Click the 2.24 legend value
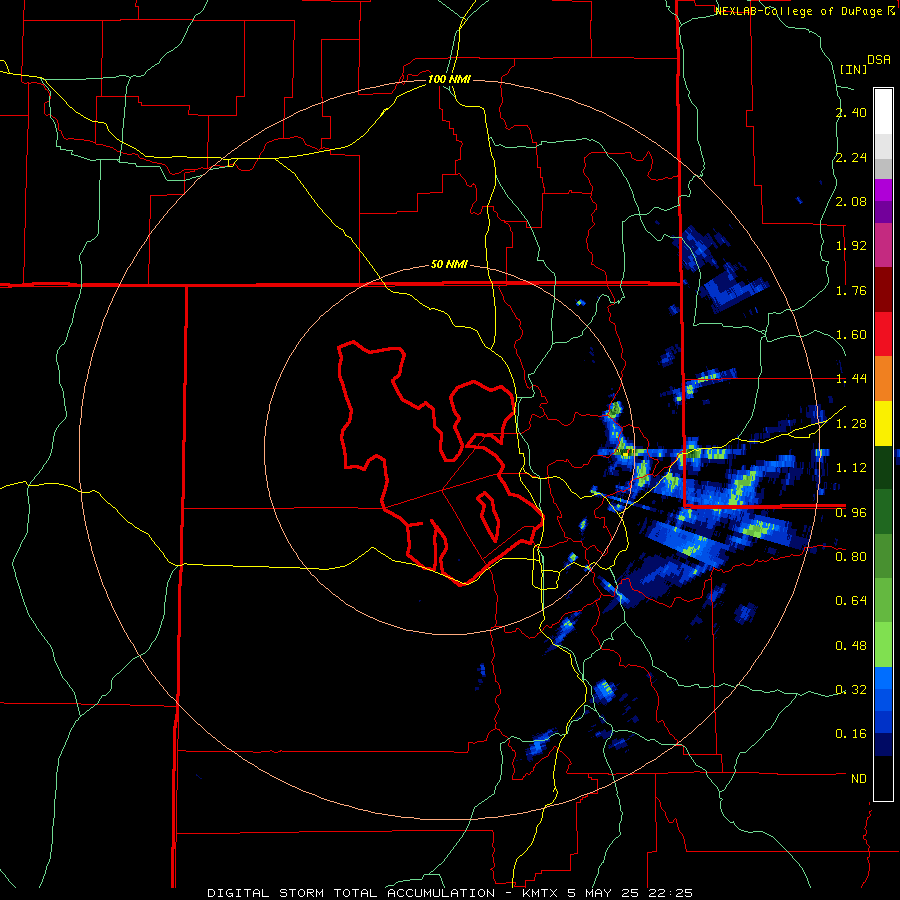Screen dimensions: 900x900 tap(851, 157)
